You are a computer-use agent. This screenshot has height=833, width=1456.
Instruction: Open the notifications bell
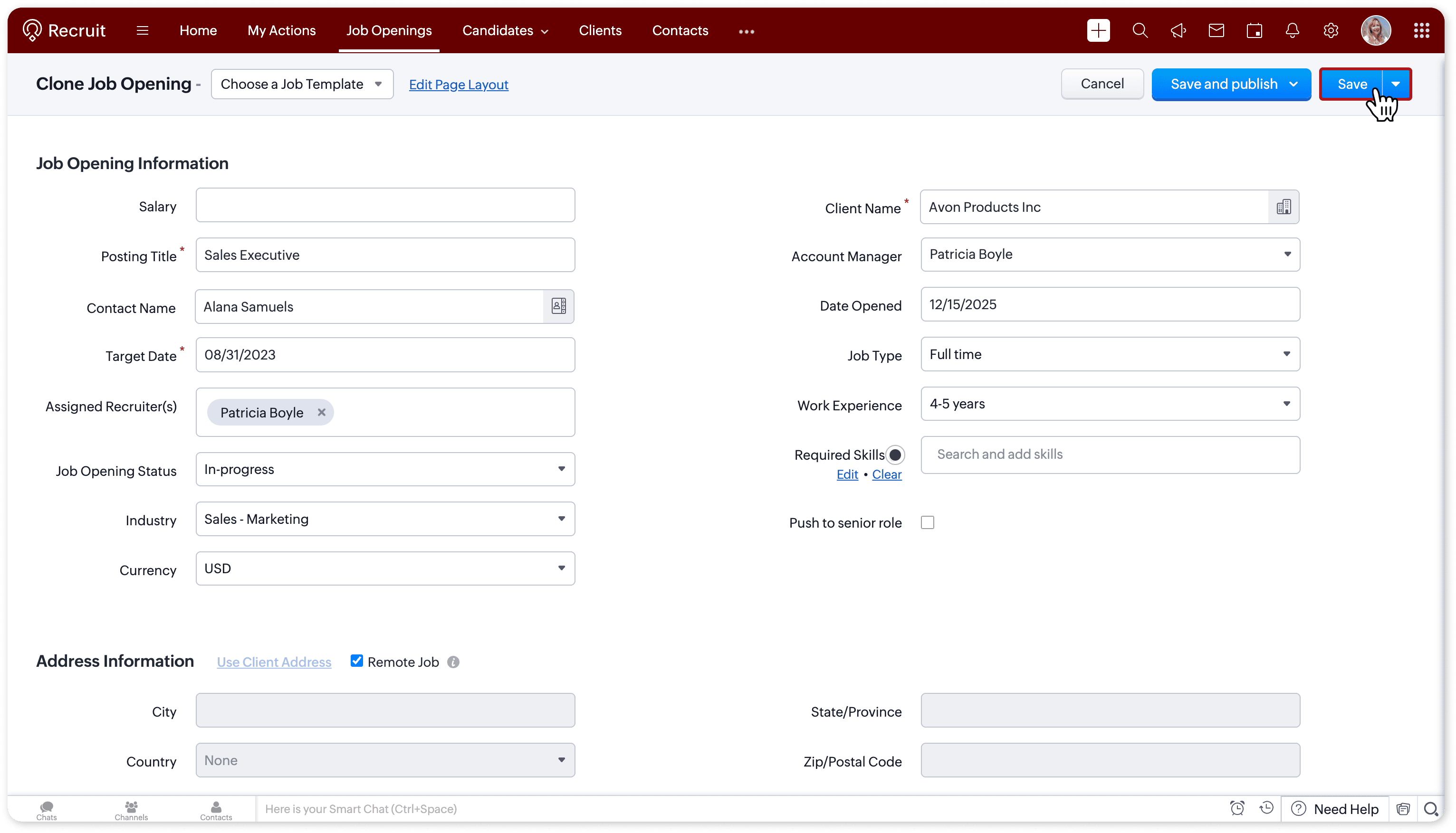point(1292,30)
